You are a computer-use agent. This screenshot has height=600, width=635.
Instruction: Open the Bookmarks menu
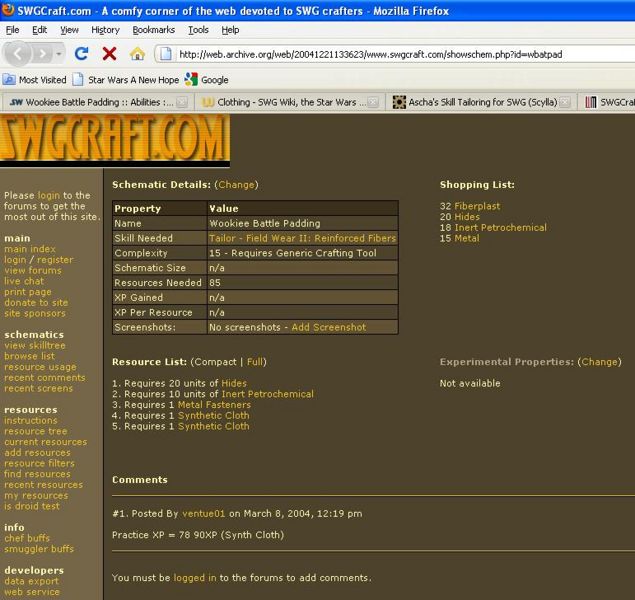(x=153, y=30)
